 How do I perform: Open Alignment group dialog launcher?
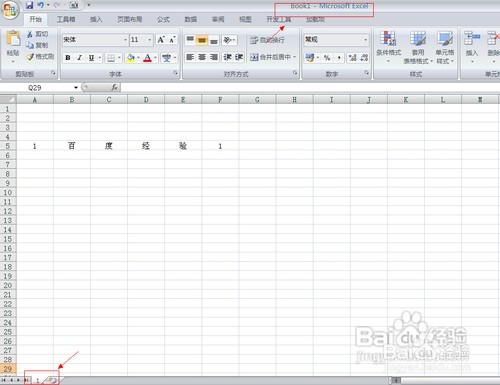(295, 73)
